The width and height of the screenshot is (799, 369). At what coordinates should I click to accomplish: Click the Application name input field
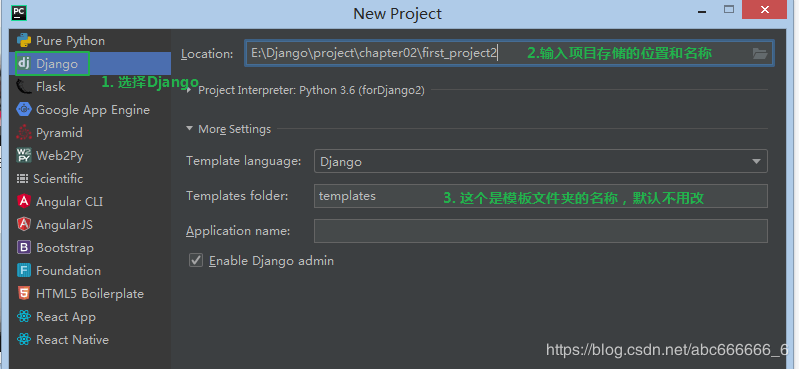tap(541, 230)
